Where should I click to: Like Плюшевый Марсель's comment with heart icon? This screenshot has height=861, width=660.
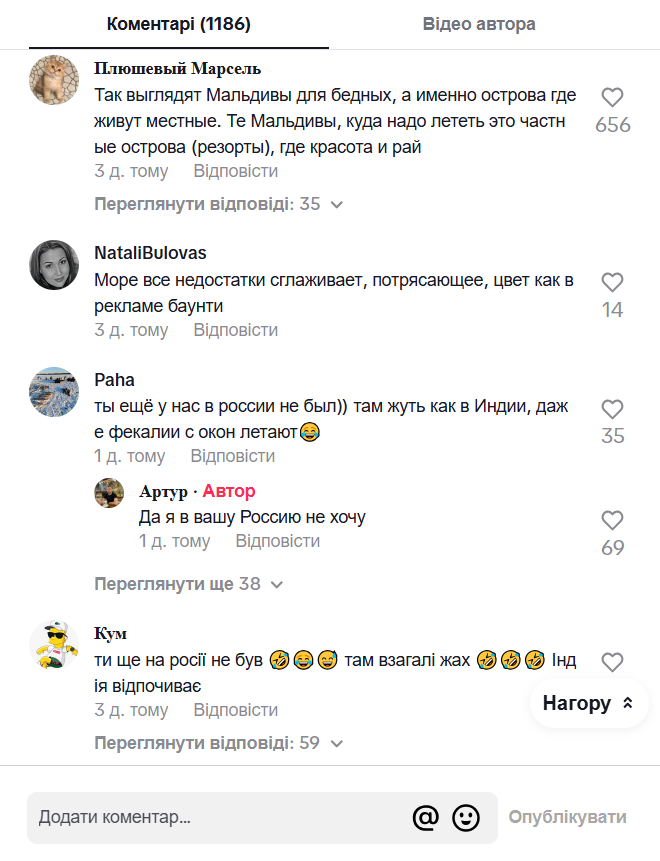(x=612, y=98)
